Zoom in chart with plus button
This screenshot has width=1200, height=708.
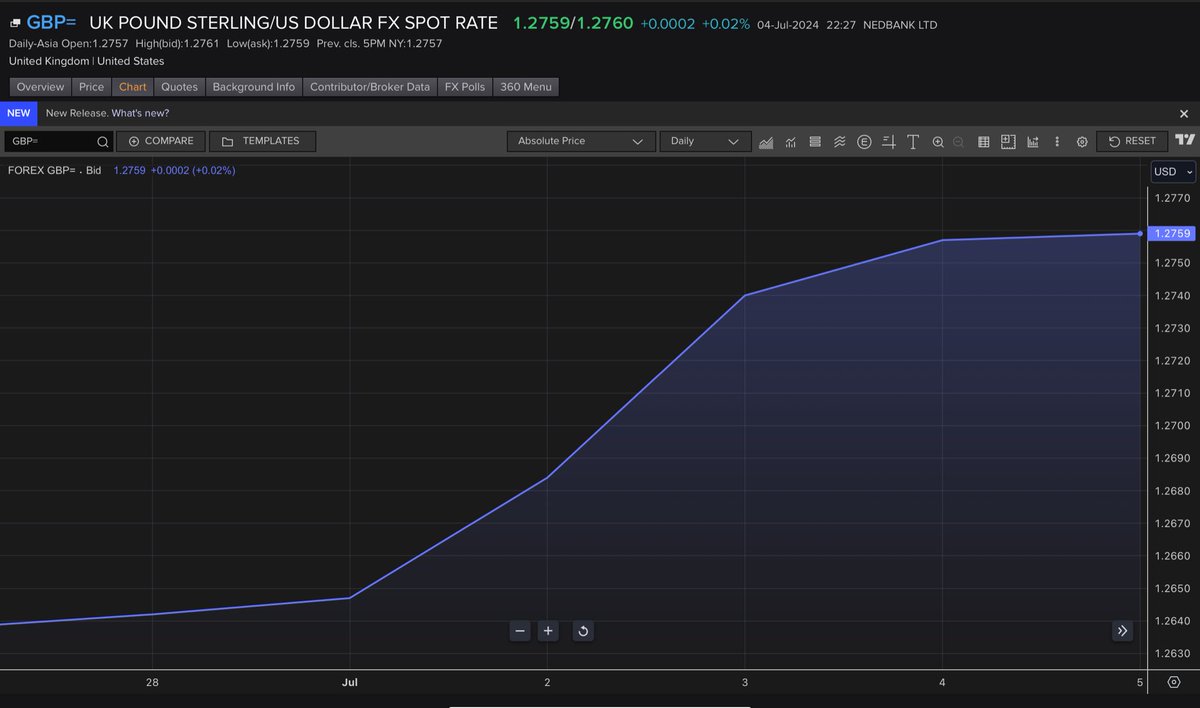point(548,631)
